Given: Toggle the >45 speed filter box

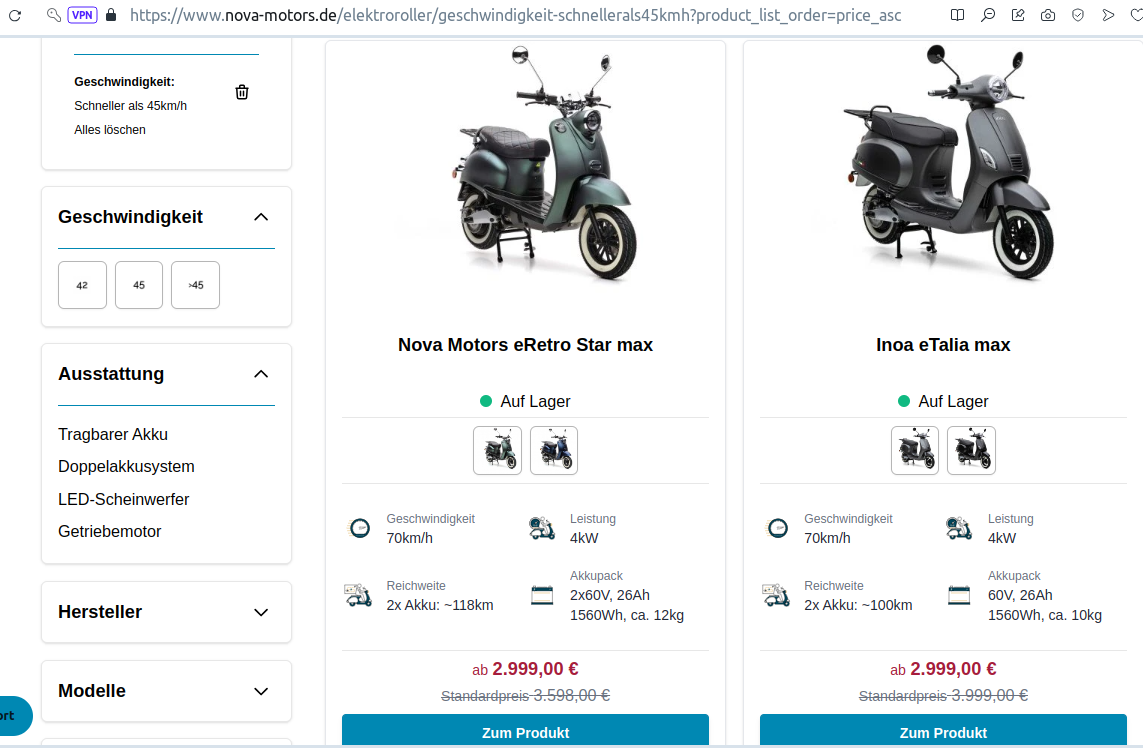Looking at the screenshot, I should [195, 285].
